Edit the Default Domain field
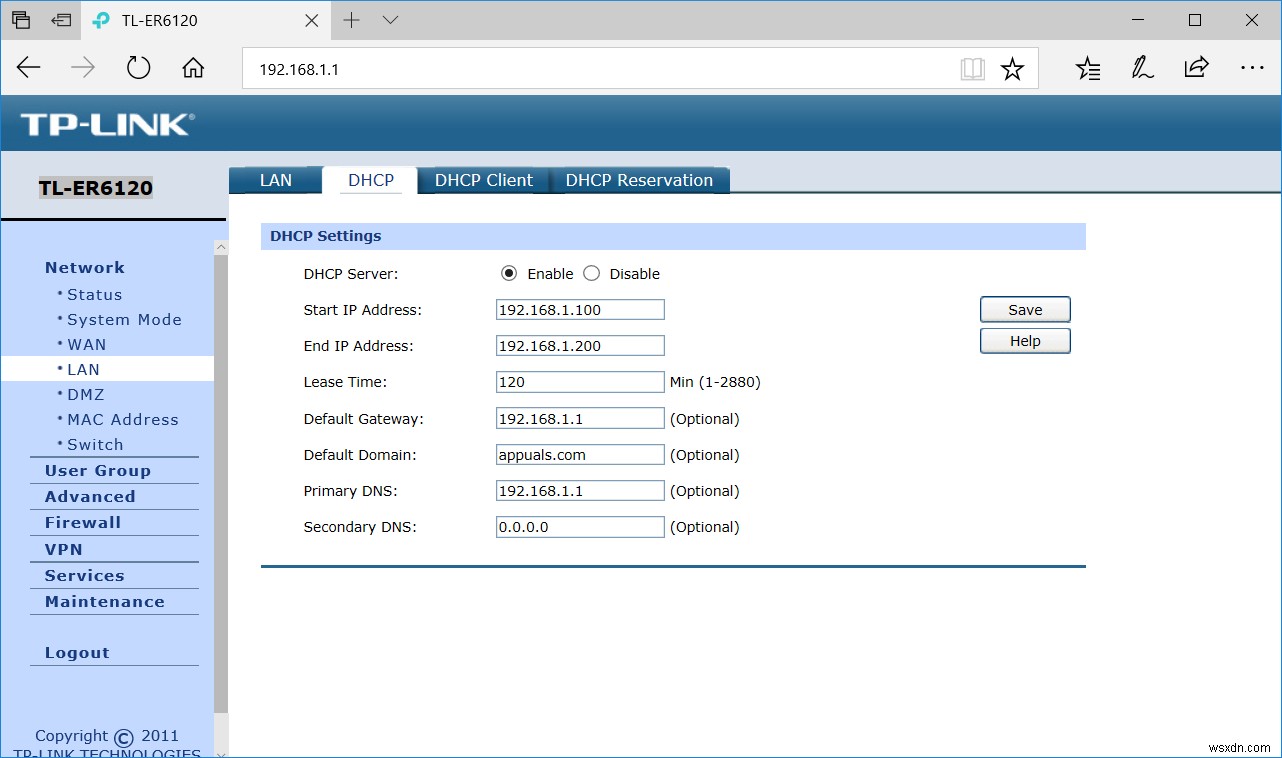 [x=580, y=455]
